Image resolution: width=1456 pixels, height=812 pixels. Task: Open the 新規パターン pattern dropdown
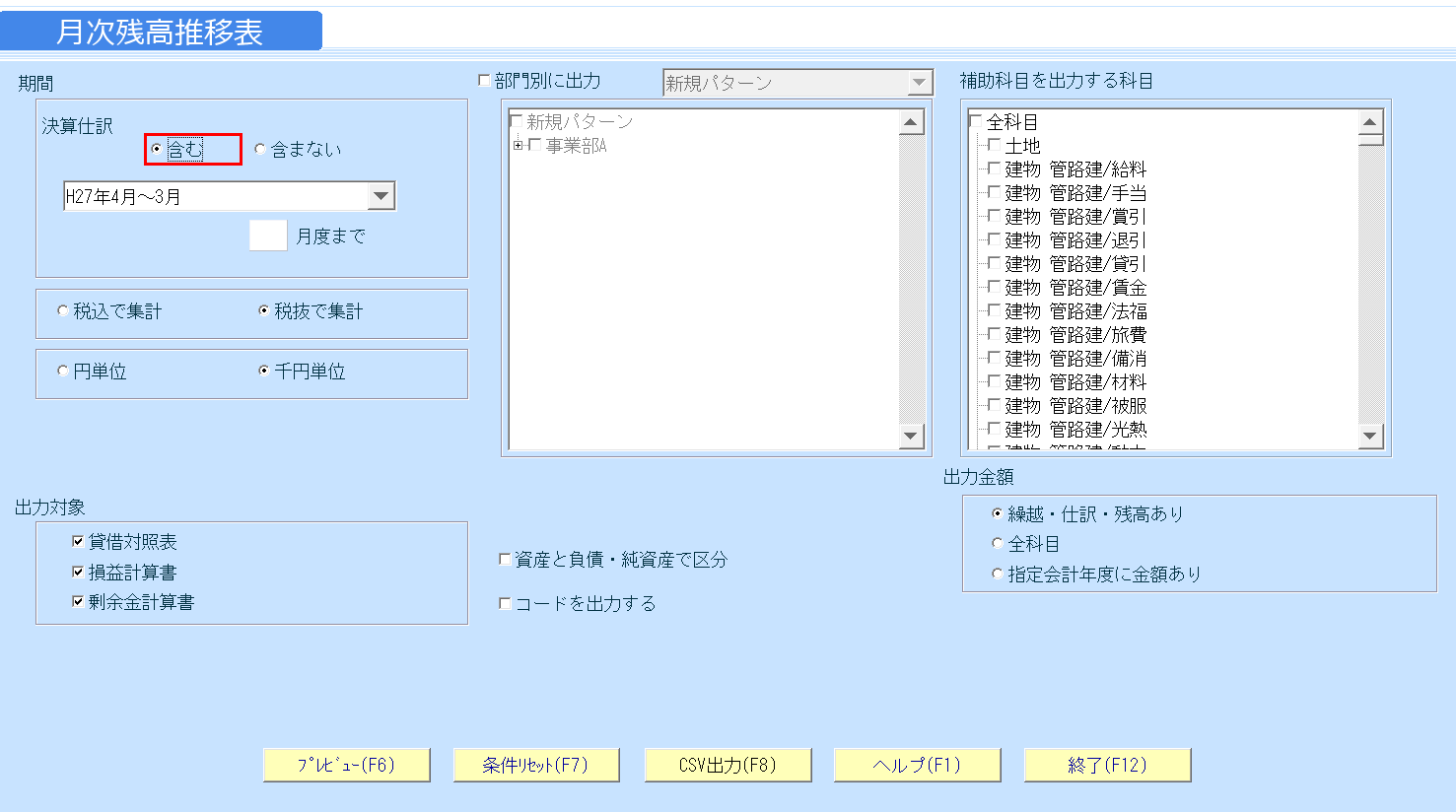[x=921, y=82]
